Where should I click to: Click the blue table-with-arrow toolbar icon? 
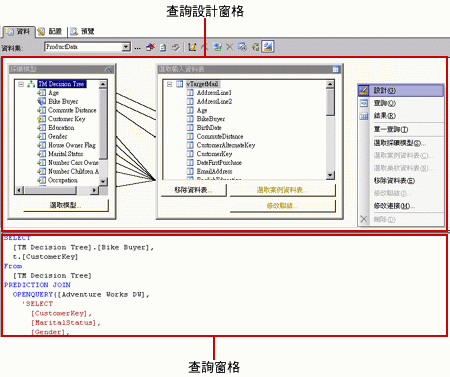[217, 47]
